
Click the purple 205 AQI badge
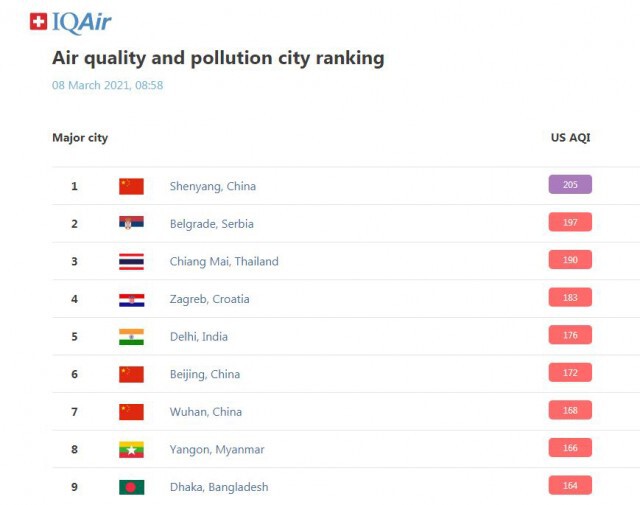[x=570, y=185]
